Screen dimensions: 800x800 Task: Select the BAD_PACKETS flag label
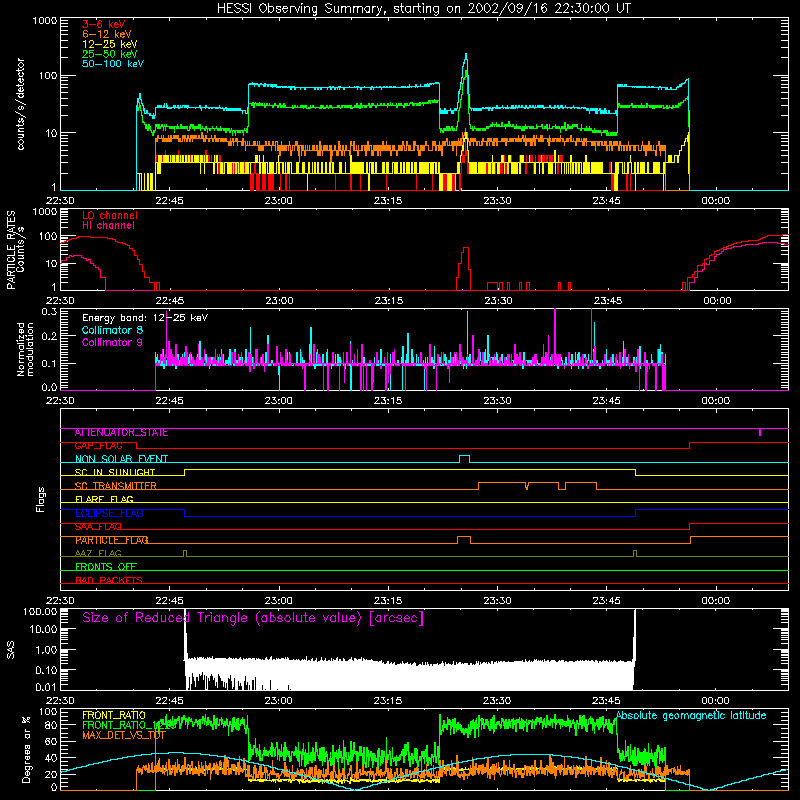pyautogui.click(x=109, y=580)
